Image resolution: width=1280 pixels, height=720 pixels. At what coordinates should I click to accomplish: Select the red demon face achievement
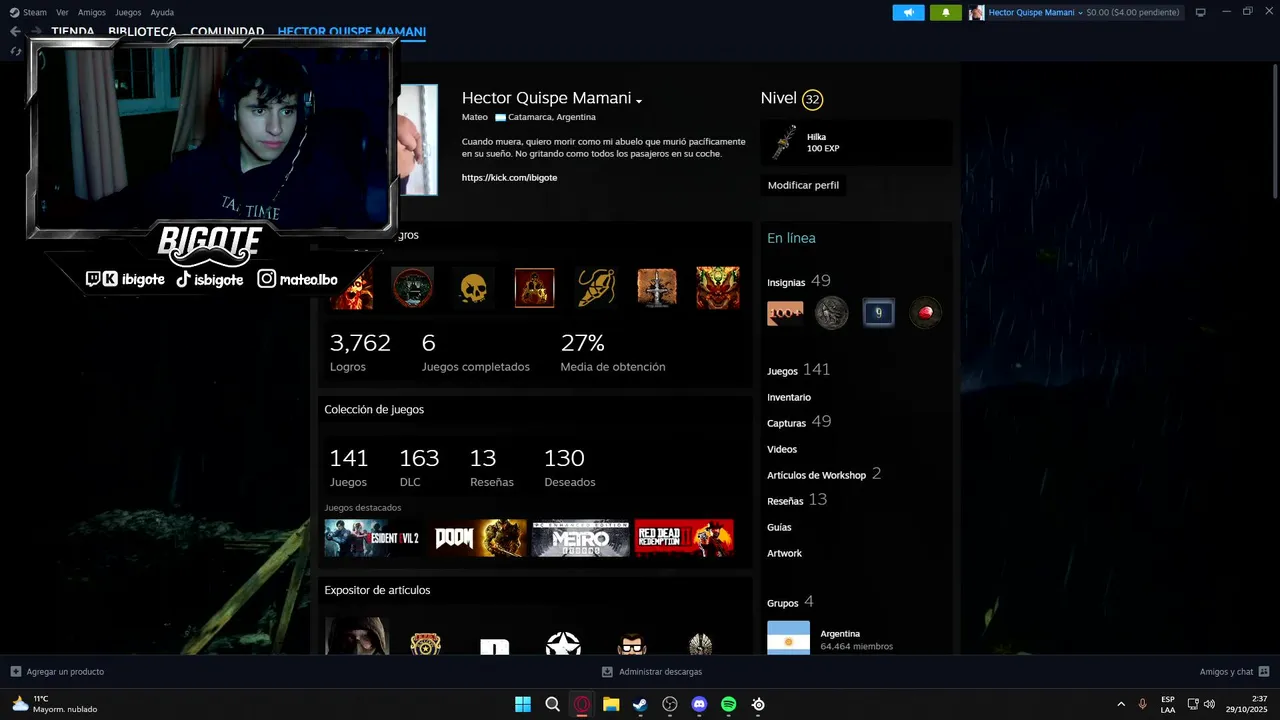click(718, 288)
